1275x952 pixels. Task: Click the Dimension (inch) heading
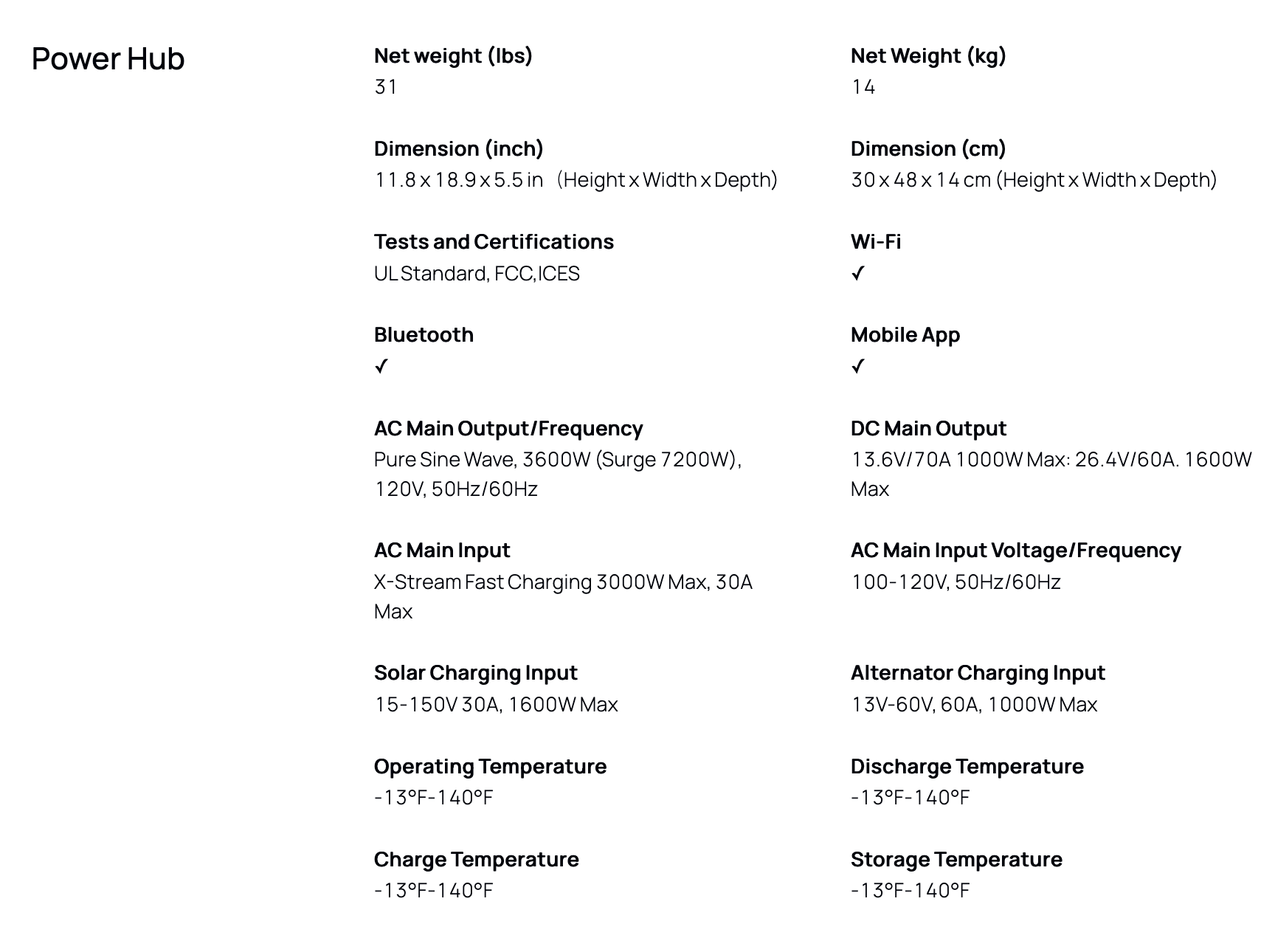458,149
